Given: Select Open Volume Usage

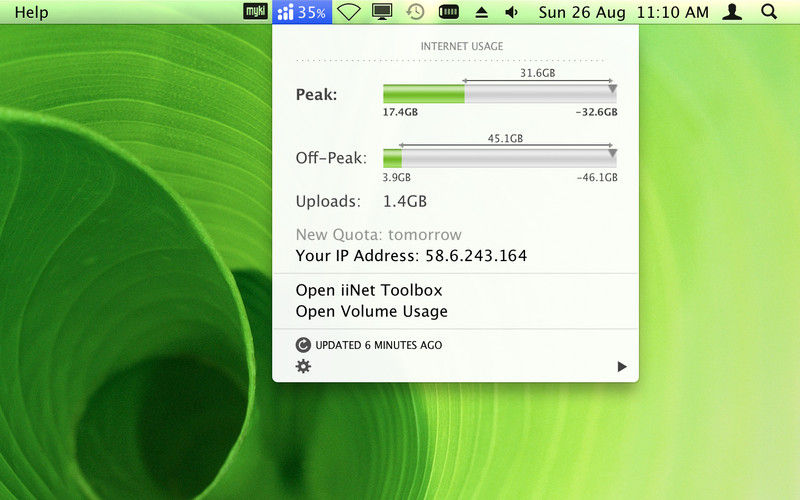Looking at the screenshot, I should 371,311.
